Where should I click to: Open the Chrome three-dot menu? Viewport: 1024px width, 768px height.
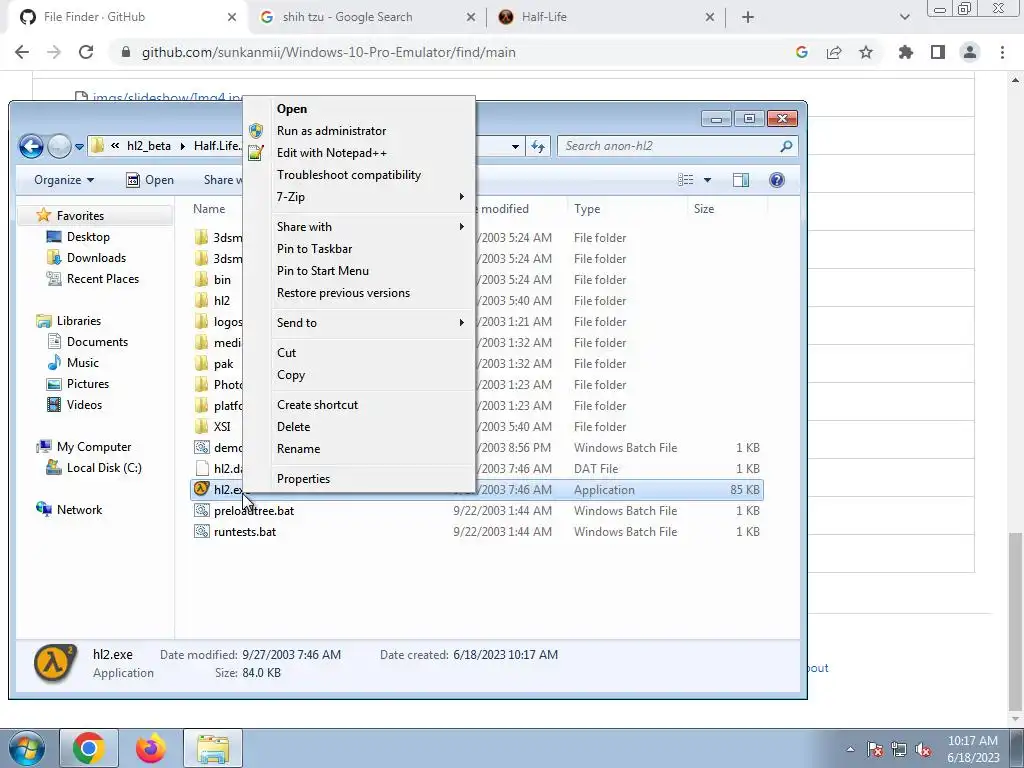pyautogui.click(x=1002, y=52)
